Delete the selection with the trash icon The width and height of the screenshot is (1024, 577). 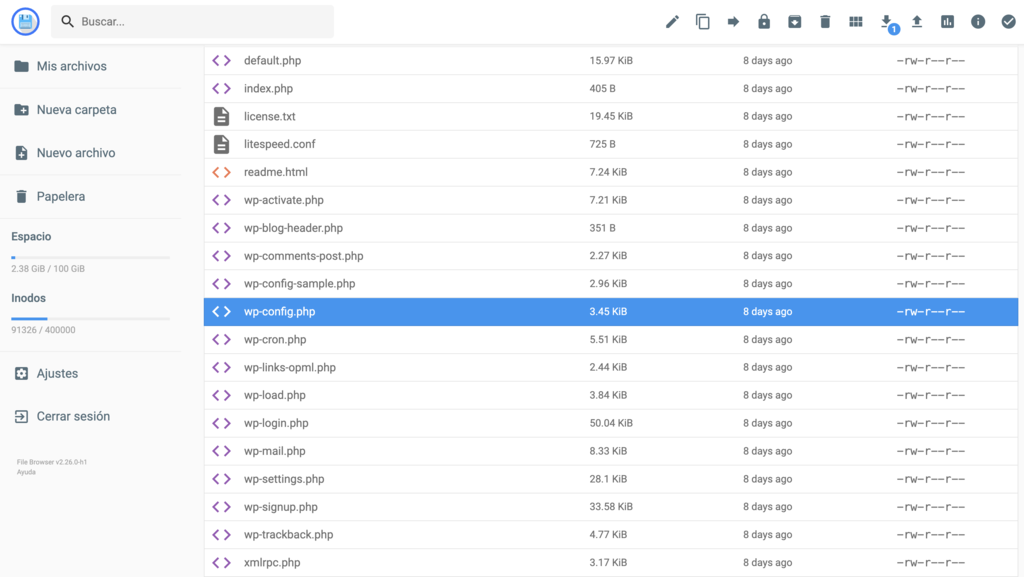pyautogui.click(x=825, y=21)
